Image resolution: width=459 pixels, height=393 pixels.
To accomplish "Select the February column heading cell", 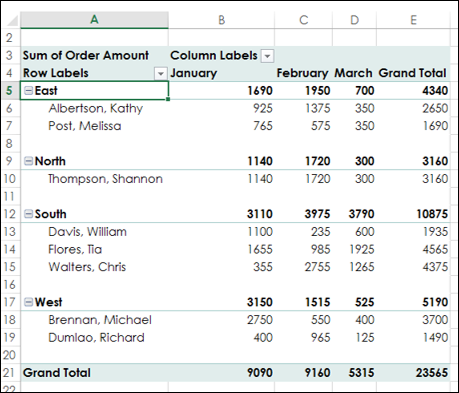I will [303, 73].
